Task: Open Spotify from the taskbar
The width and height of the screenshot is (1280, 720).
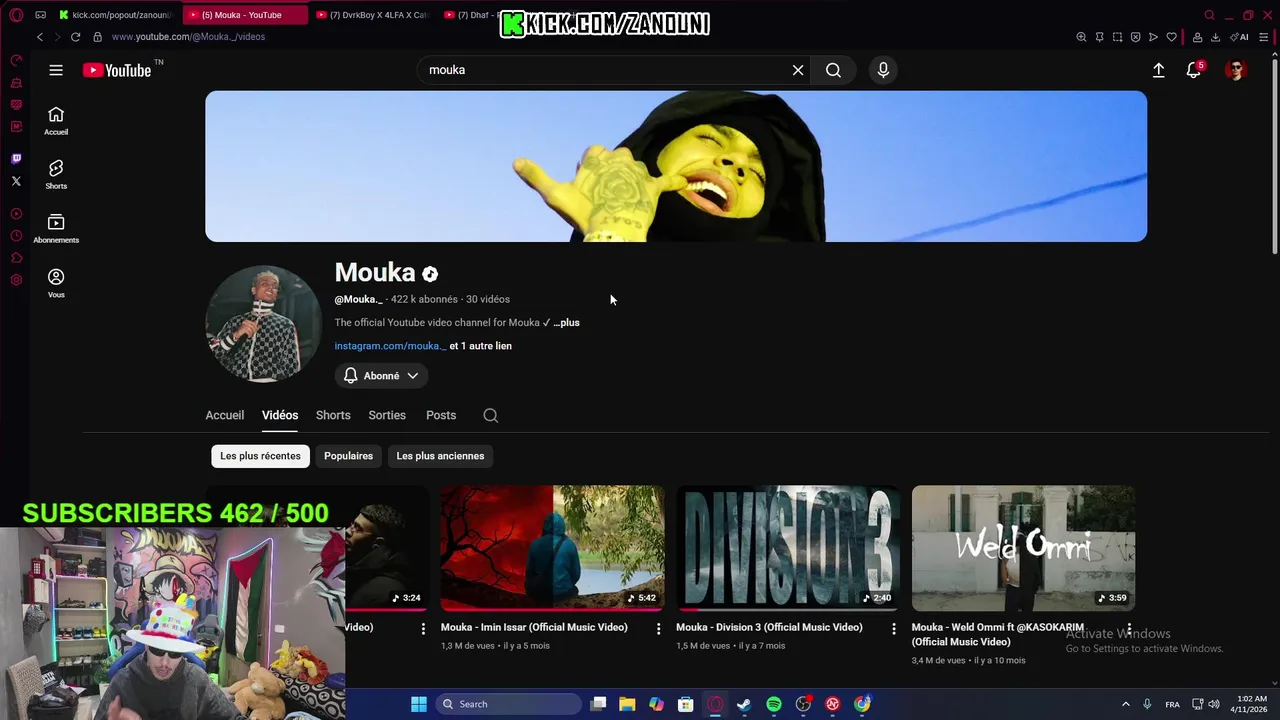Action: point(774,704)
